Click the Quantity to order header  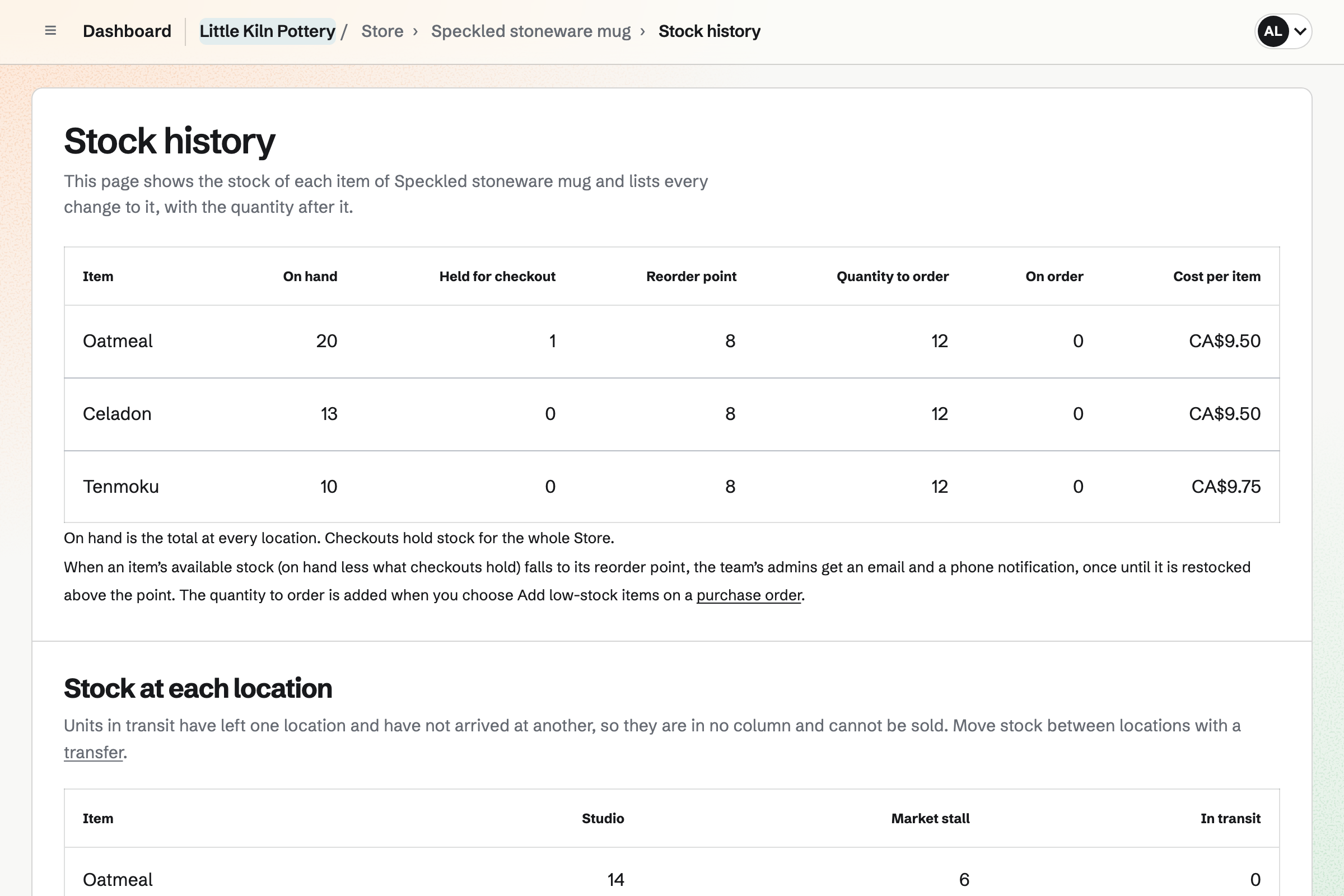pos(893,277)
